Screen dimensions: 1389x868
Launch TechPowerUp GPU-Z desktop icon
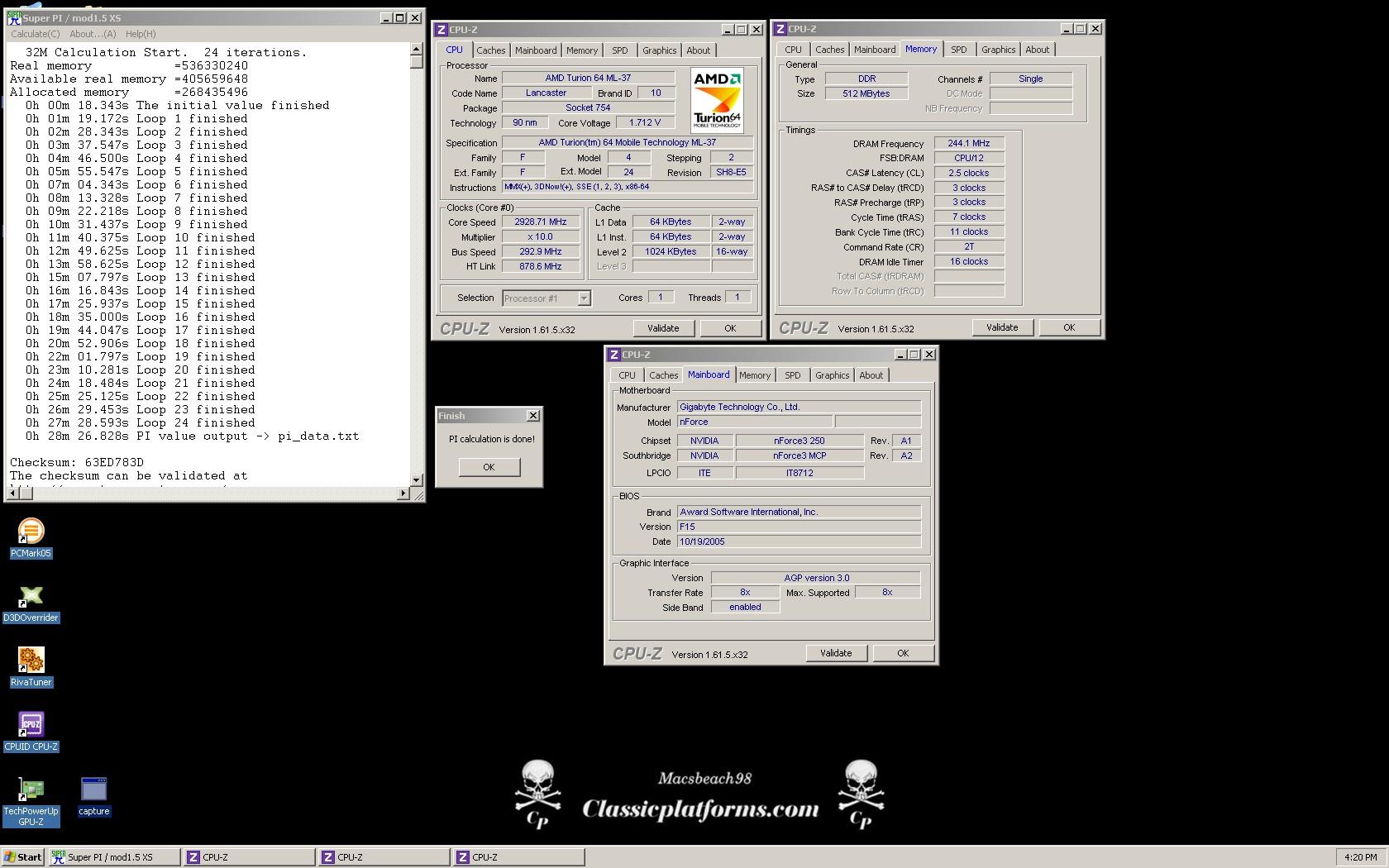(31, 801)
